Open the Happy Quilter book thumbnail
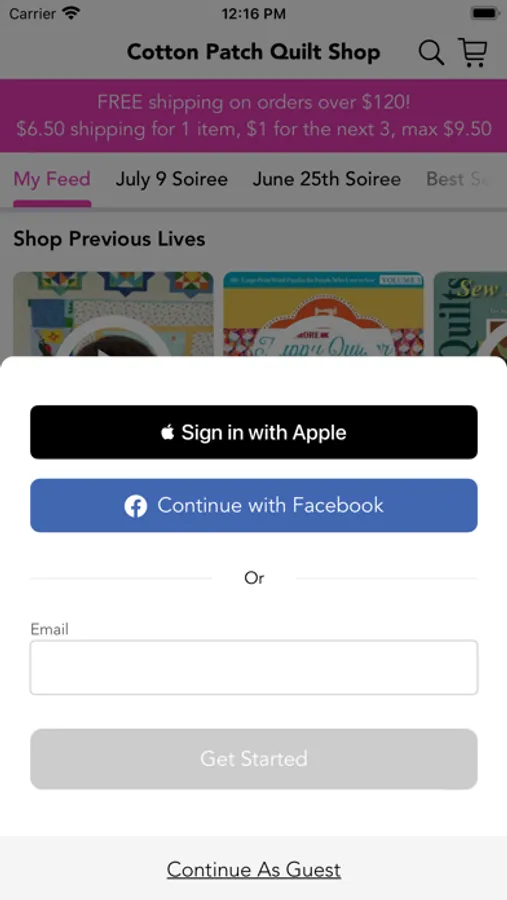 coord(323,314)
